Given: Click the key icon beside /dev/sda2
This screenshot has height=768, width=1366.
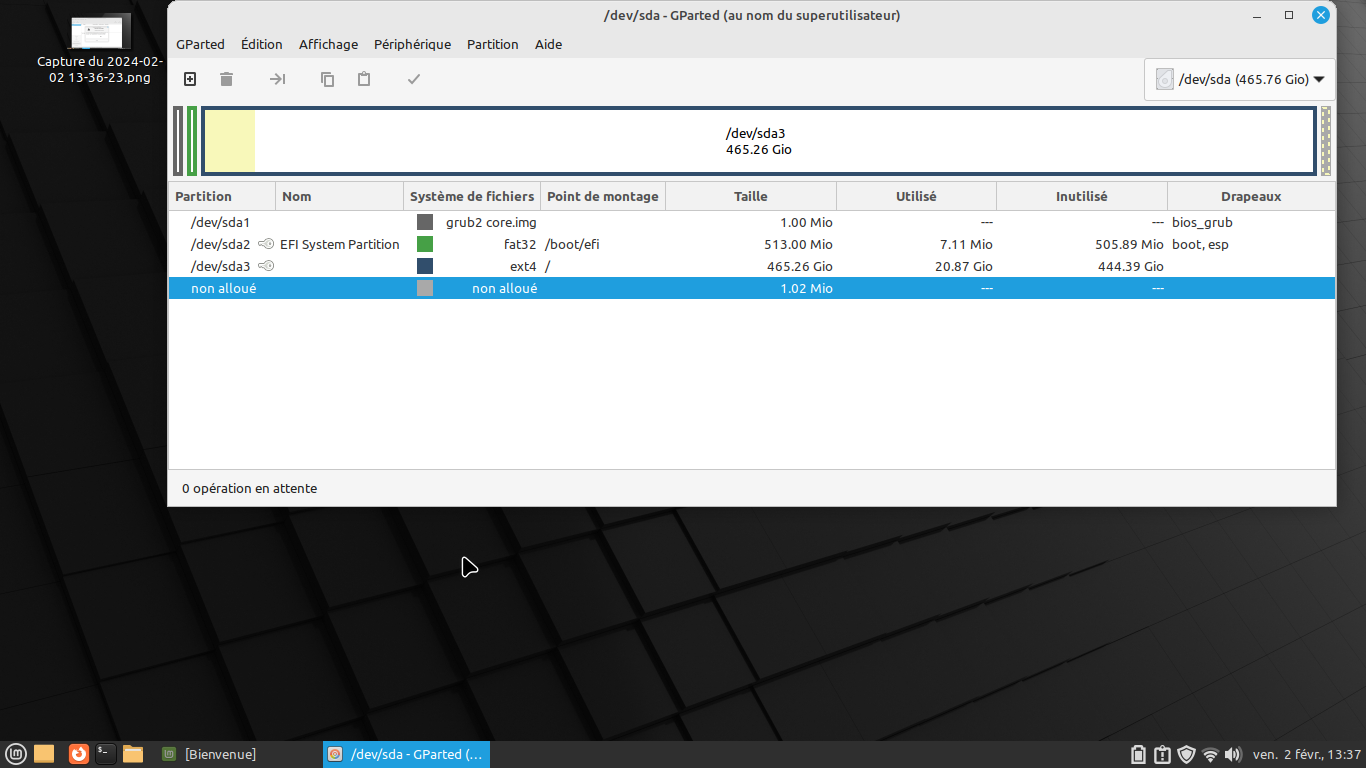Looking at the screenshot, I should (266, 244).
